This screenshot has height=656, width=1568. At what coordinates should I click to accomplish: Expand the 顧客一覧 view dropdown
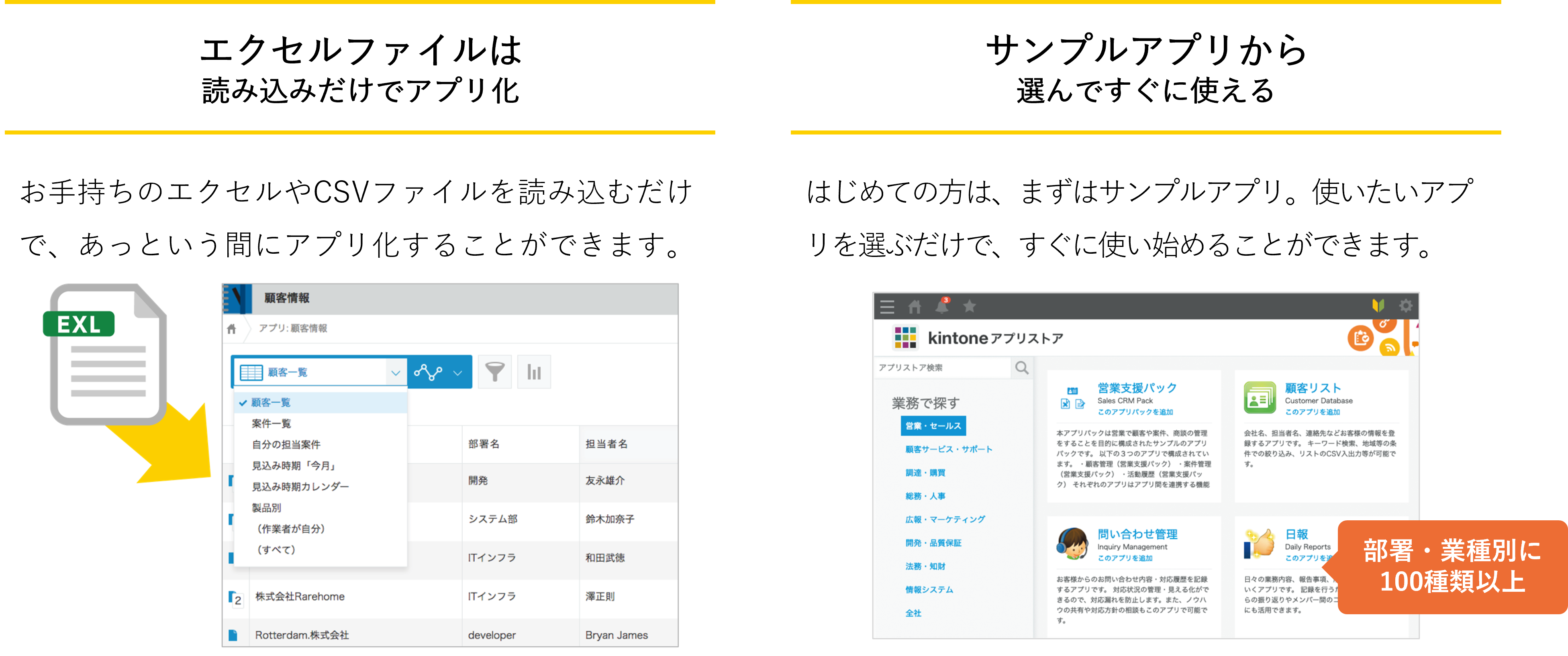395,373
